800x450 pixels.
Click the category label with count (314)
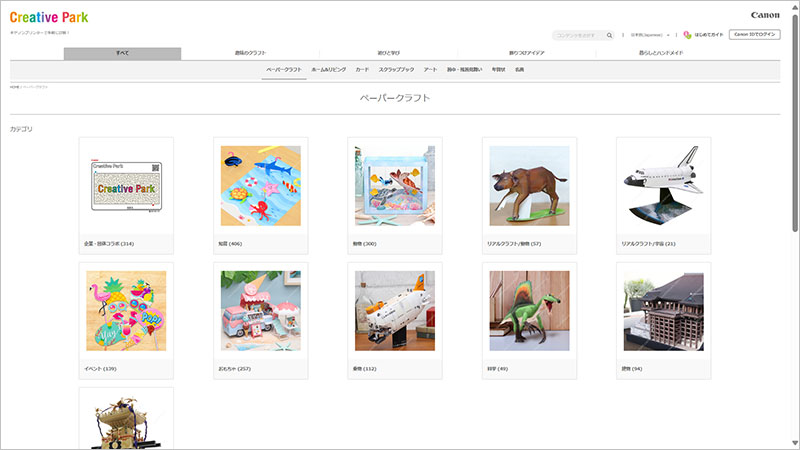[x=109, y=244]
